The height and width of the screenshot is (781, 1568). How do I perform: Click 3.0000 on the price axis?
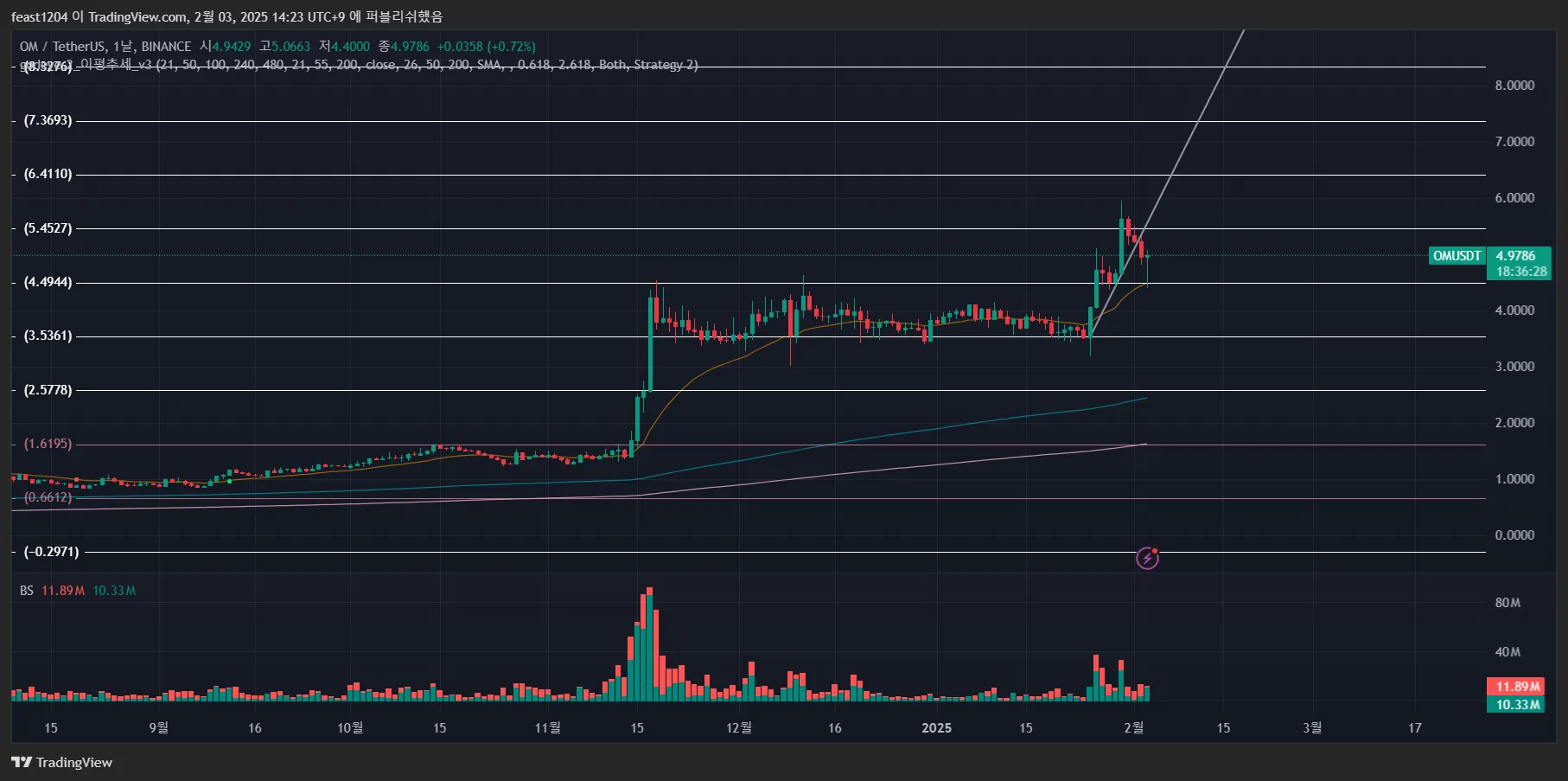tap(1514, 367)
